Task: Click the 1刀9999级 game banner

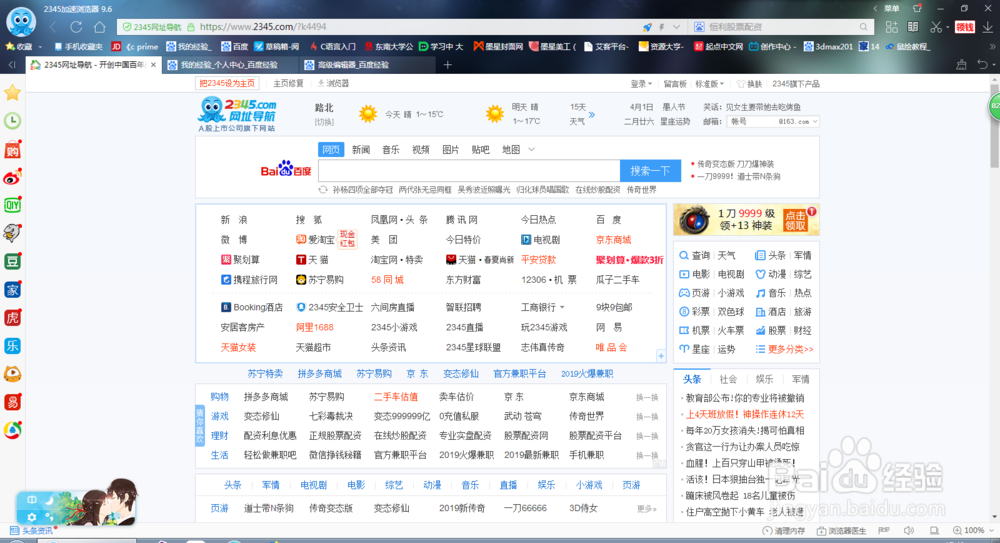Action: tap(746, 220)
